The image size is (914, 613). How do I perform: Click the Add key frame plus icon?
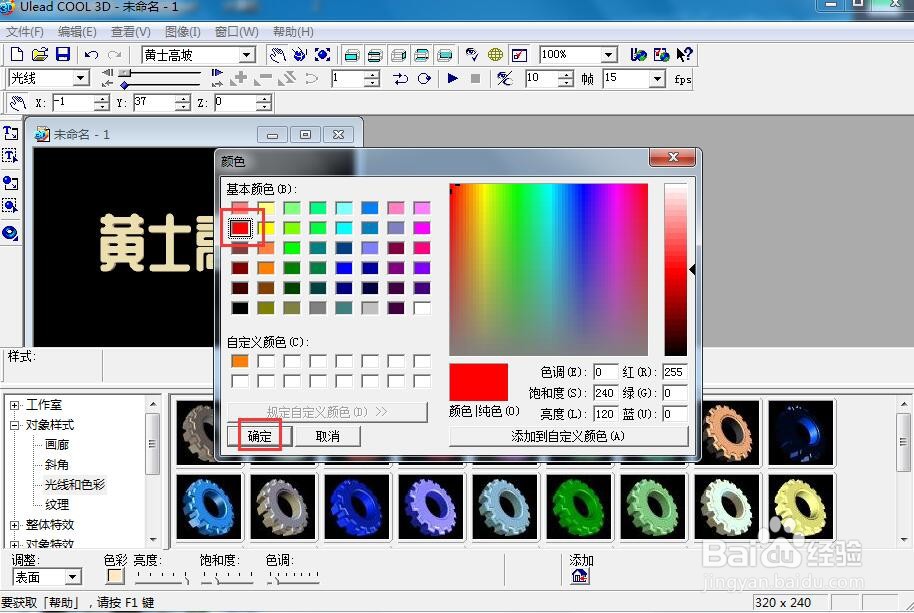coord(239,78)
